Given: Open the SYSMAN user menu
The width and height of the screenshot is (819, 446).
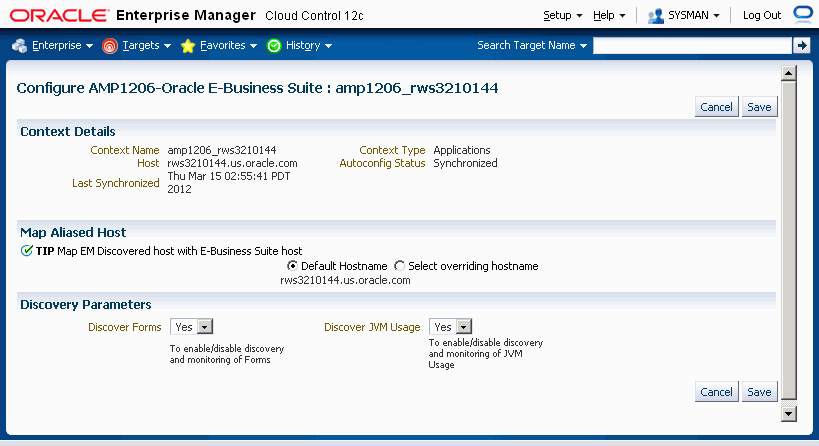Looking at the screenshot, I should (694, 16).
